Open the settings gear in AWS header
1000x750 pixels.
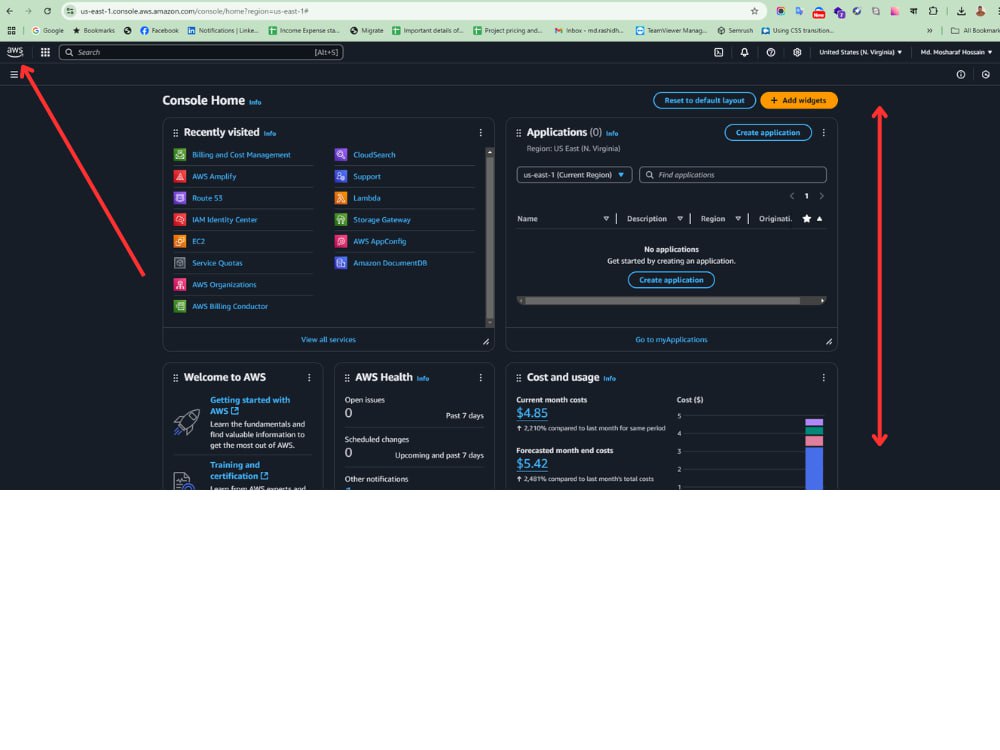[797, 52]
